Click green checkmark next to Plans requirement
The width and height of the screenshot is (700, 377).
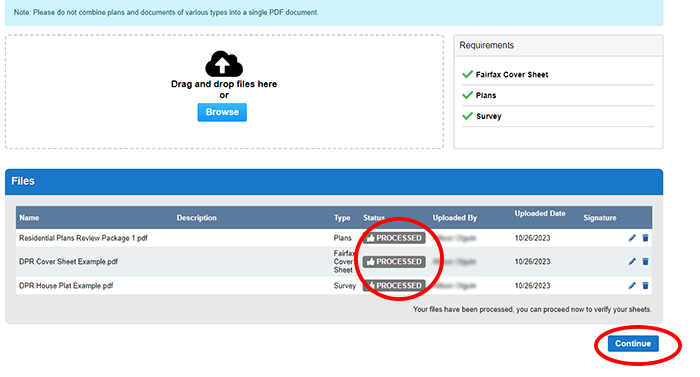pos(467,95)
